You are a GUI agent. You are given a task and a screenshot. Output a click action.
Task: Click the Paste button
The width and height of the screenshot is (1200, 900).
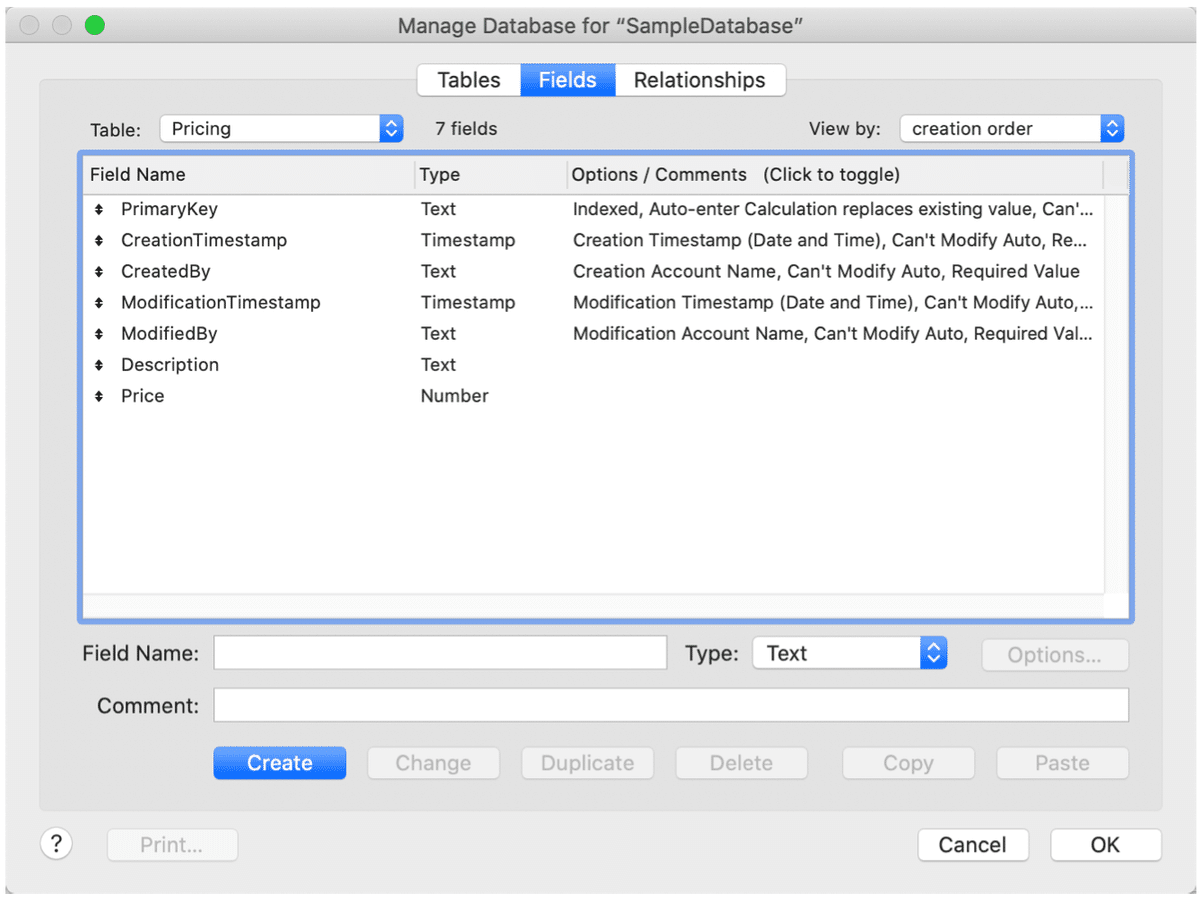(x=1062, y=762)
